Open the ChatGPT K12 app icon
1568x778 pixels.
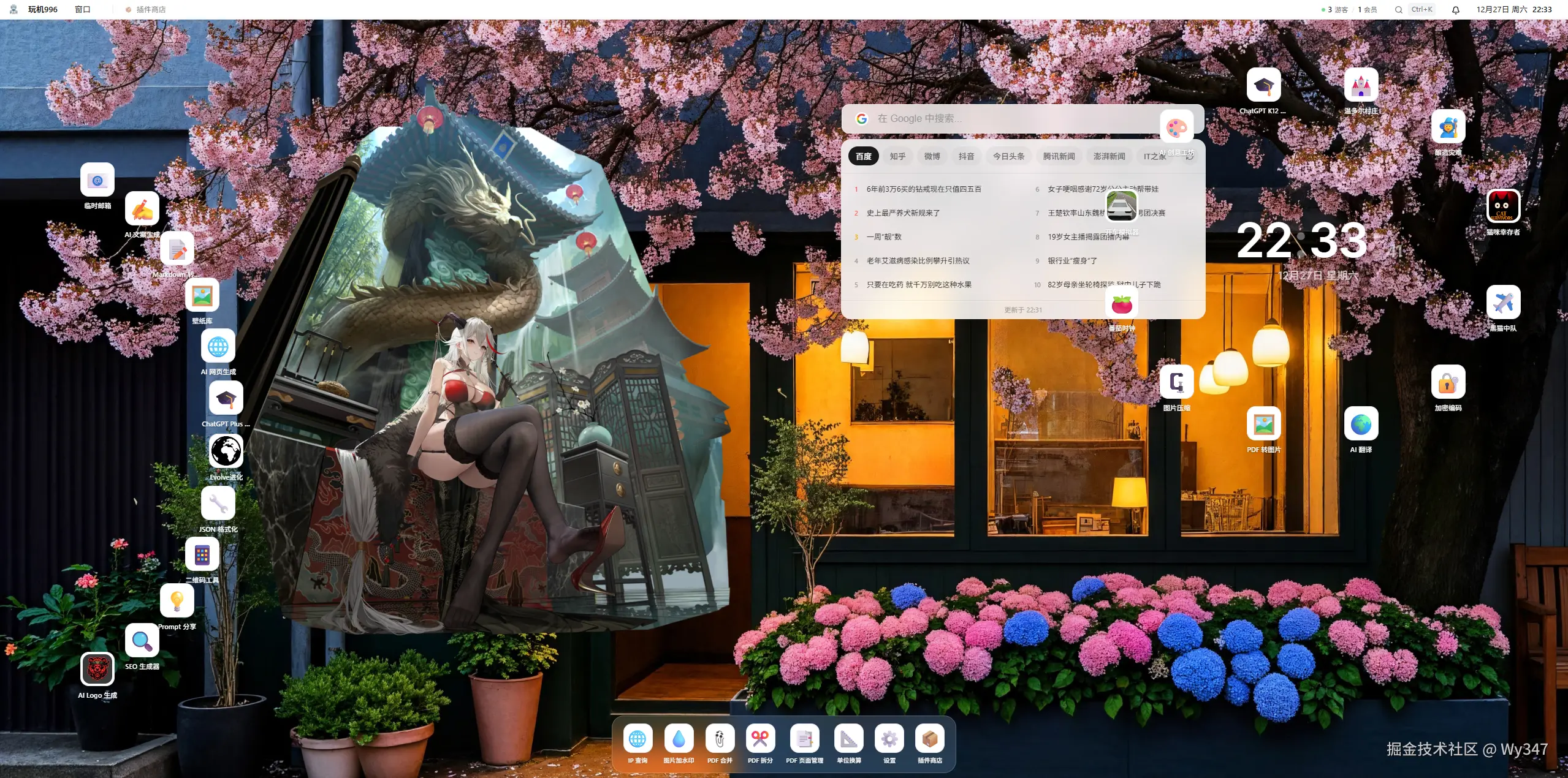(x=1264, y=85)
